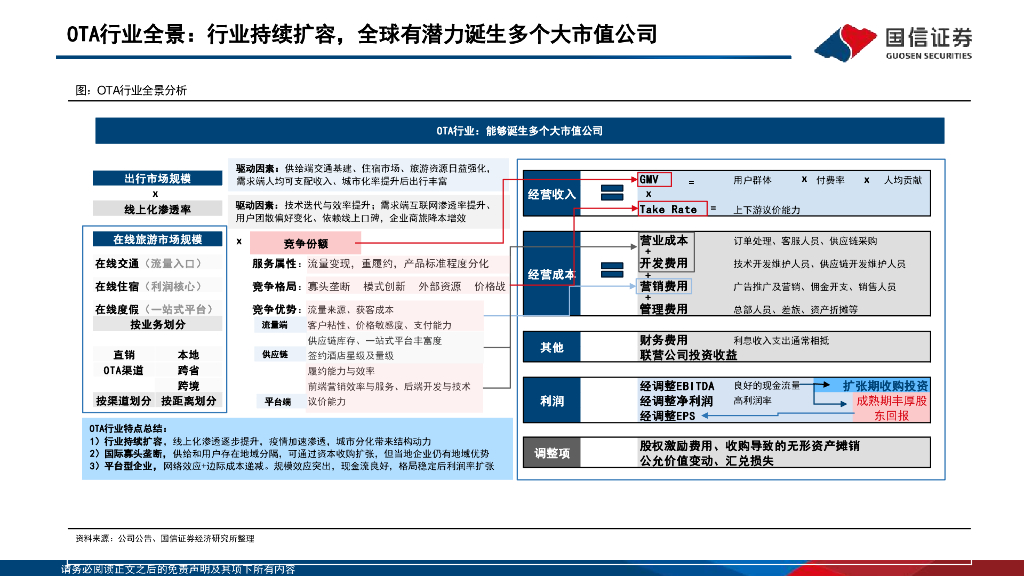This screenshot has width=1024, height=576.
Task: Select the OTA行业 title banner
Action: (x=519, y=129)
